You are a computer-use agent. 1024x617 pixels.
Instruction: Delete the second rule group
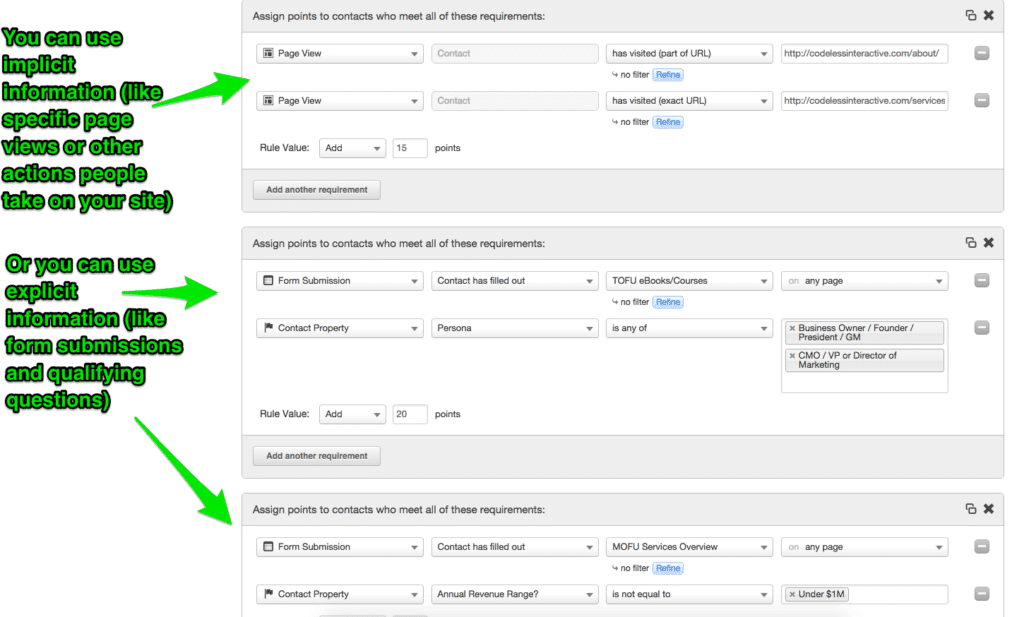[x=988, y=242]
